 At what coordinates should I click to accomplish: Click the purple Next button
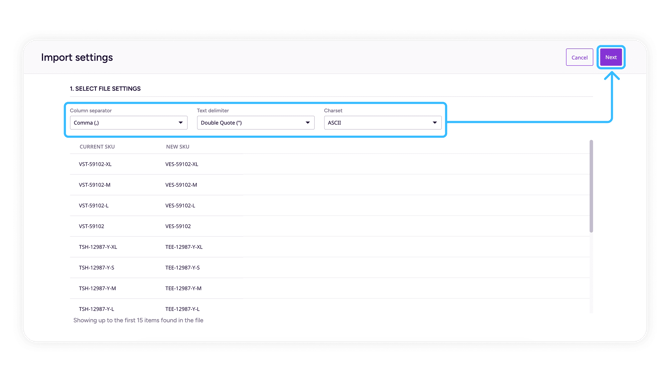(x=611, y=57)
